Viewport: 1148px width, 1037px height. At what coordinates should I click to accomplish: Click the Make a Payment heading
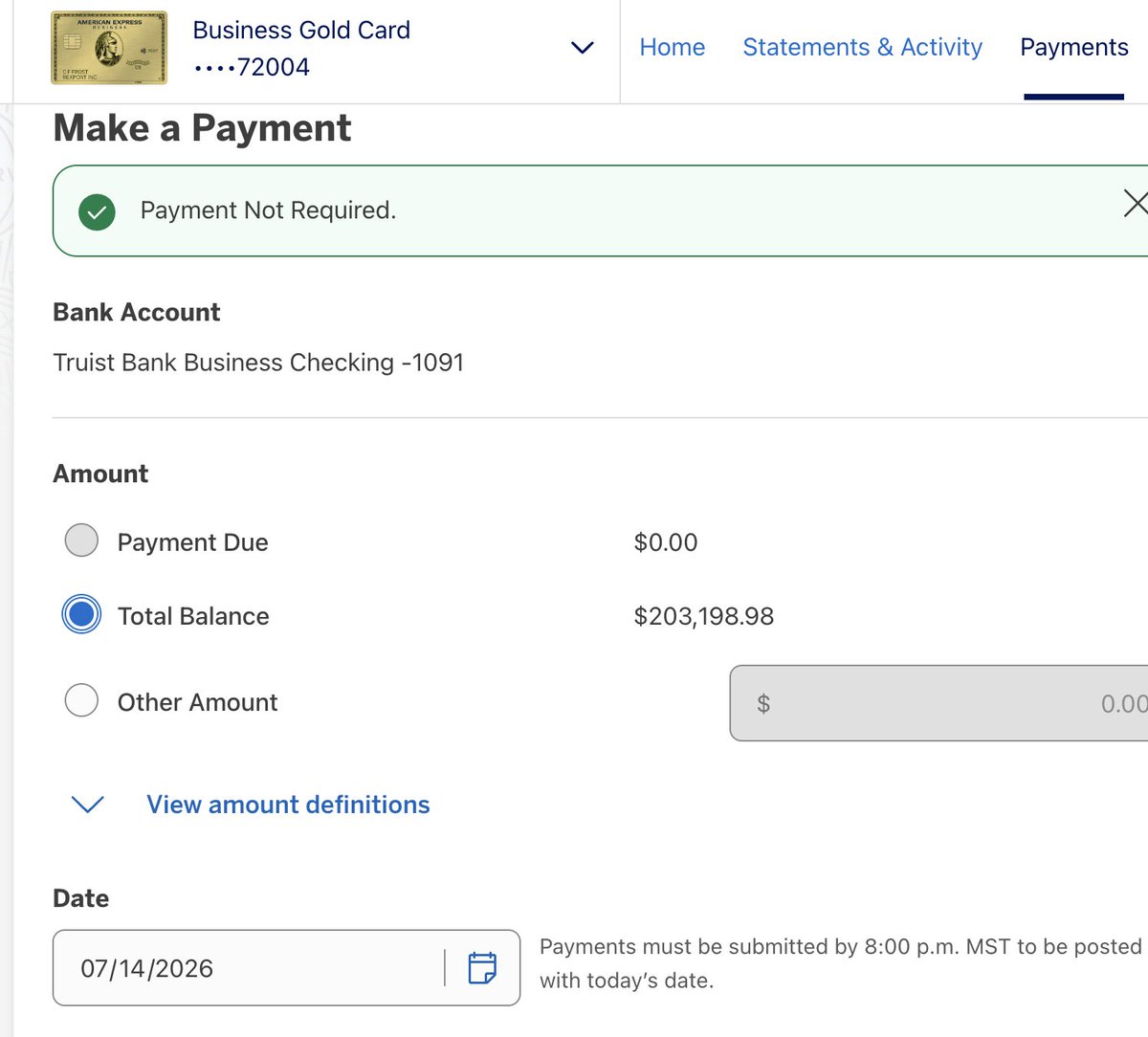(202, 128)
